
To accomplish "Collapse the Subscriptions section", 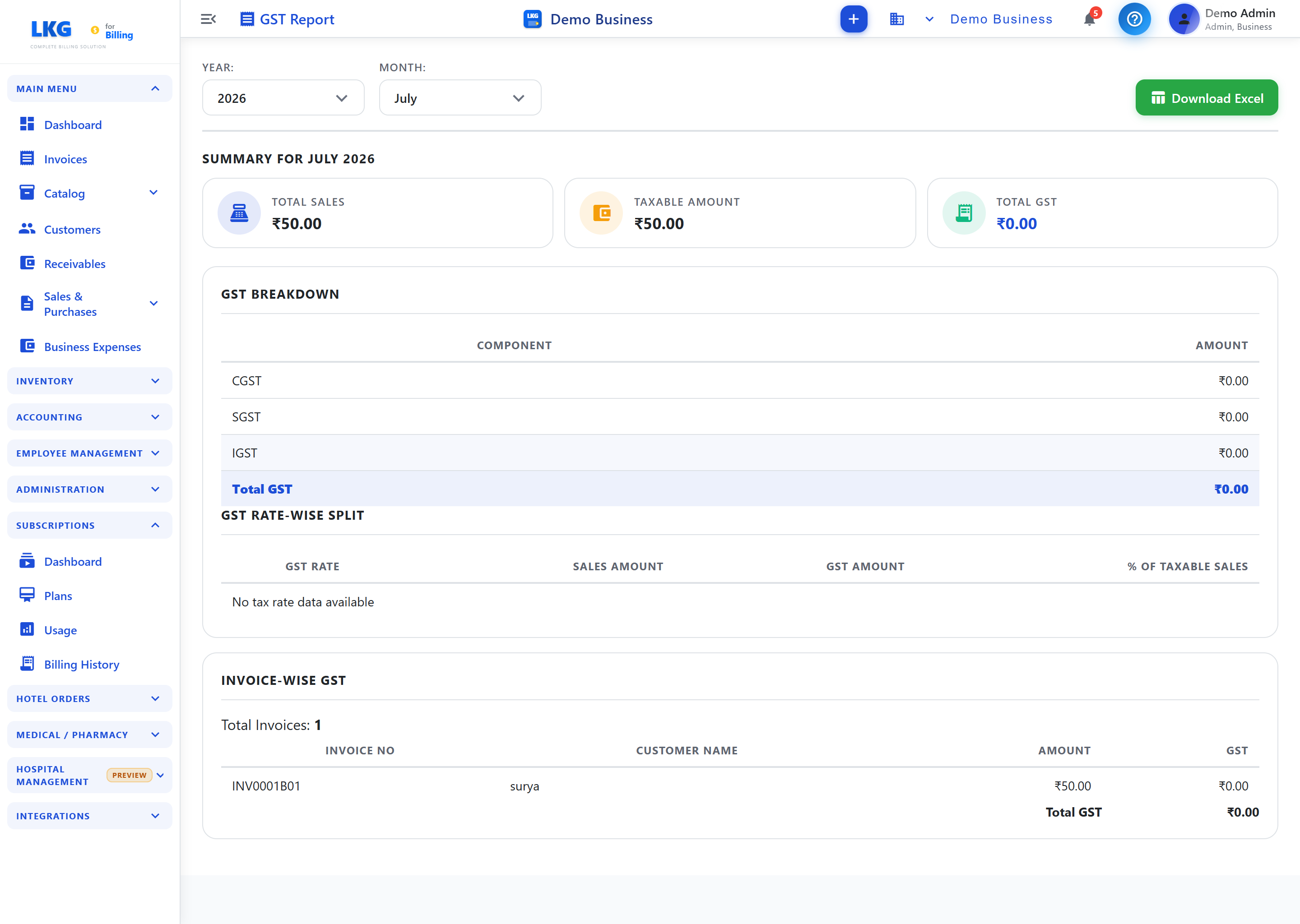I will click(89, 526).
